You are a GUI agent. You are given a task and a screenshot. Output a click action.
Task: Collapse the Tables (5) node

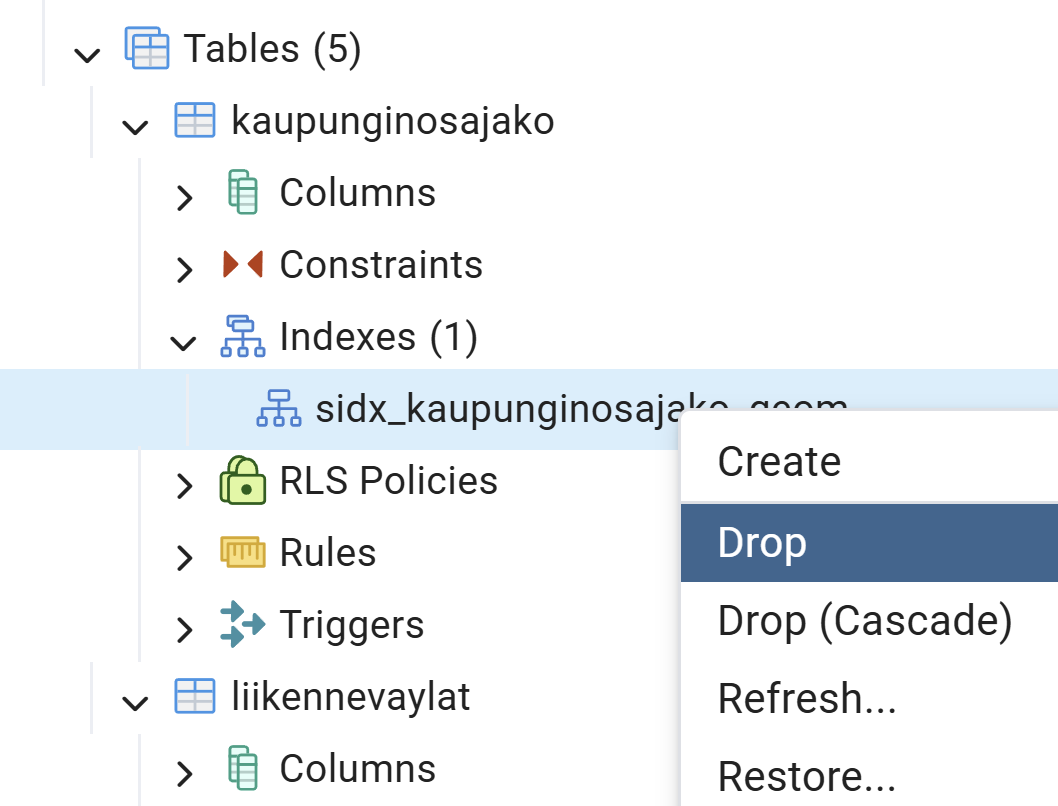pyautogui.click(x=87, y=52)
